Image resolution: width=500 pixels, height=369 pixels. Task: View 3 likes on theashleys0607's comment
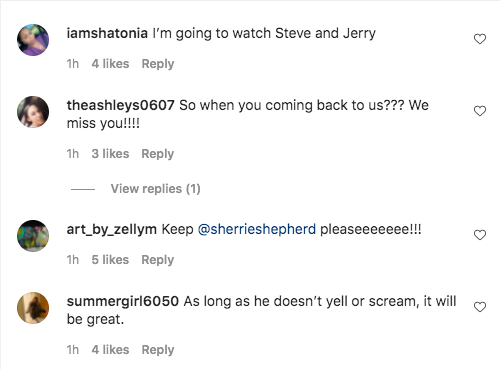[110, 154]
